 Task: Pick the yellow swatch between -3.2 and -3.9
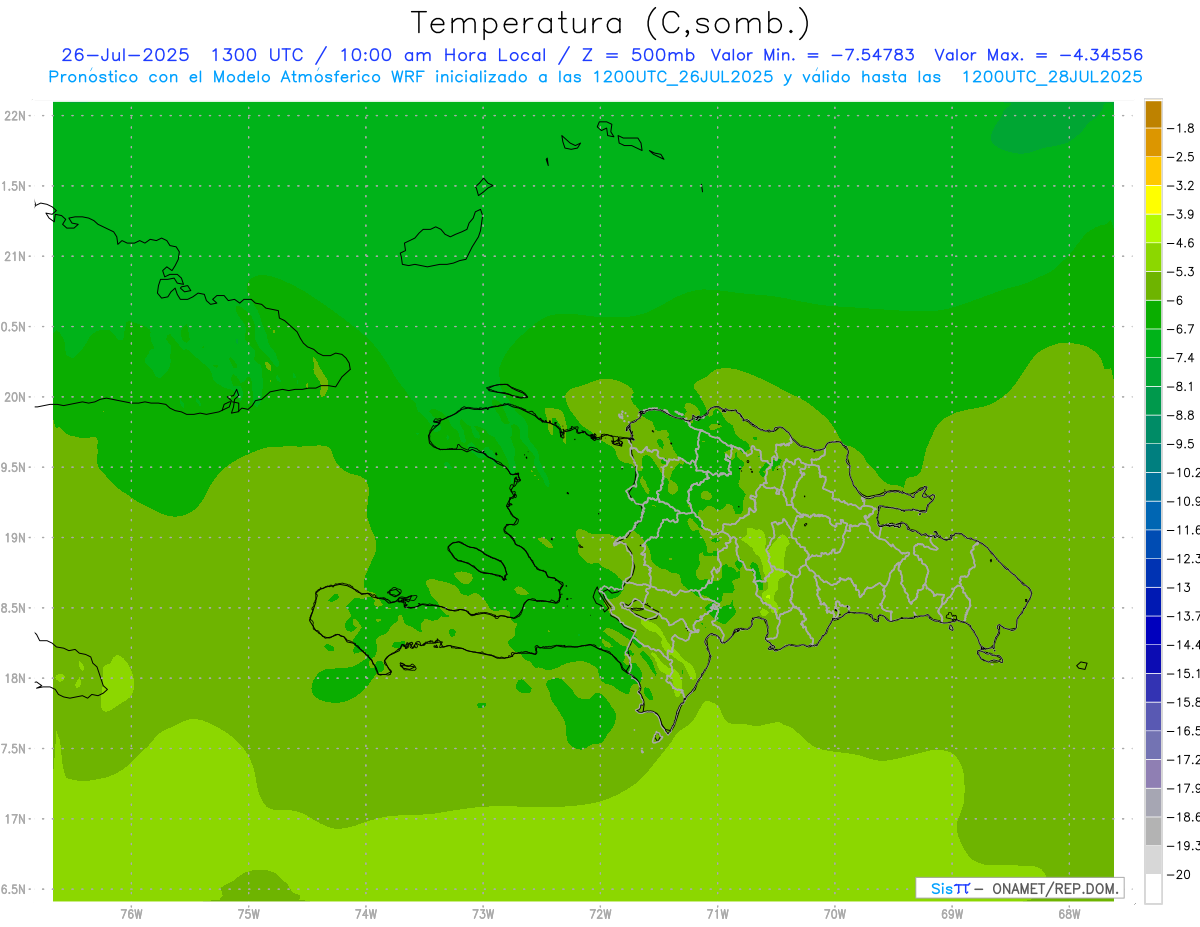click(1153, 200)
